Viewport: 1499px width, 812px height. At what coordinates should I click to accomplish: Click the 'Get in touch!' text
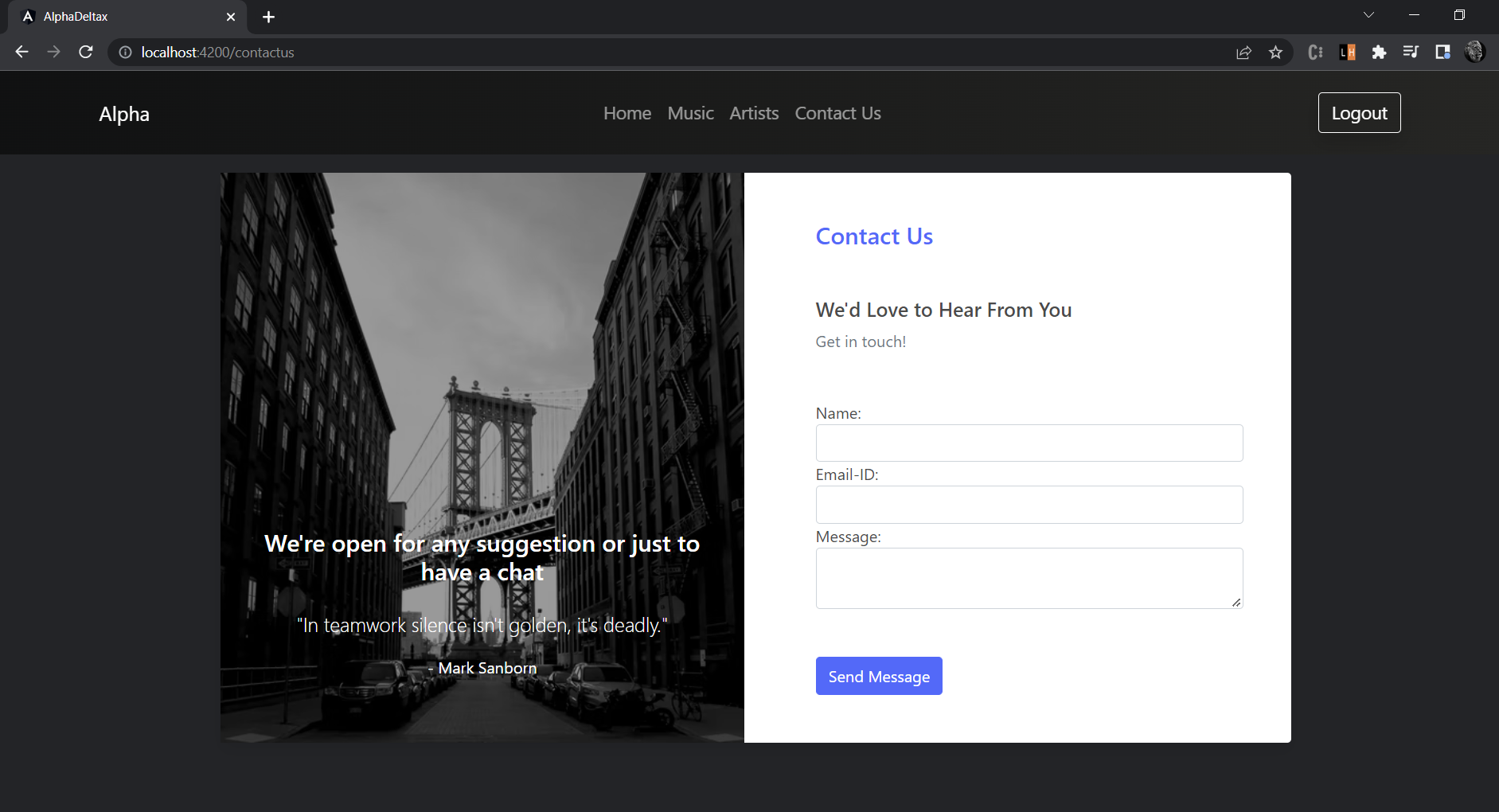click(x=861, y=342)
